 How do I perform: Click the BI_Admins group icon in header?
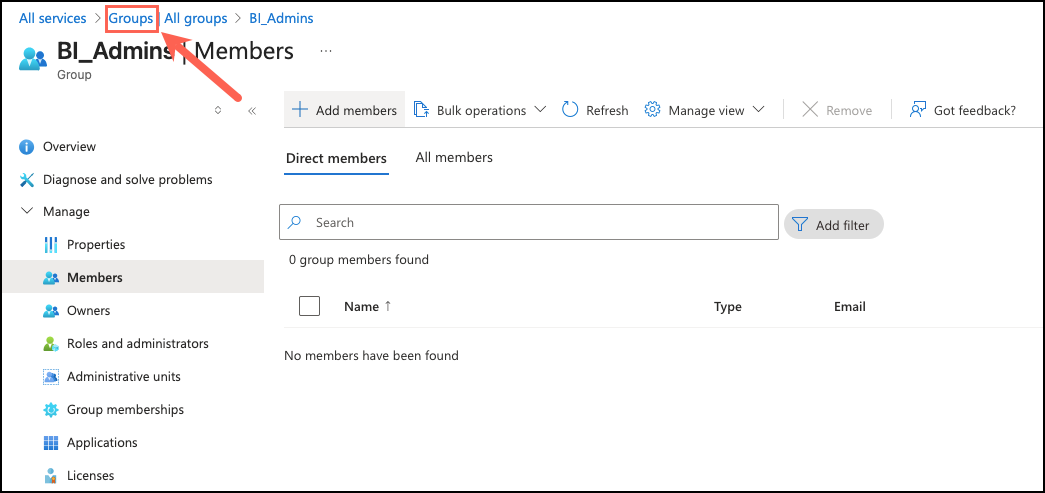33,59
